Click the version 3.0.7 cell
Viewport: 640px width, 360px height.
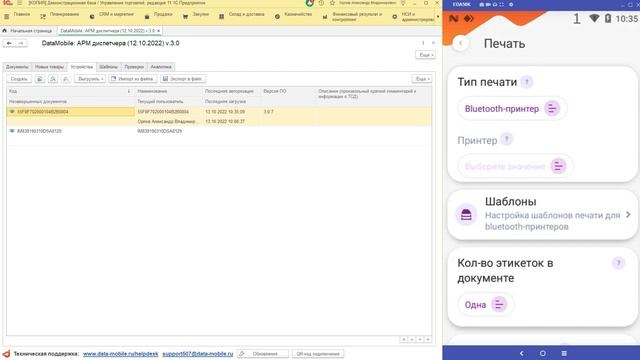(x=268, y=112)
